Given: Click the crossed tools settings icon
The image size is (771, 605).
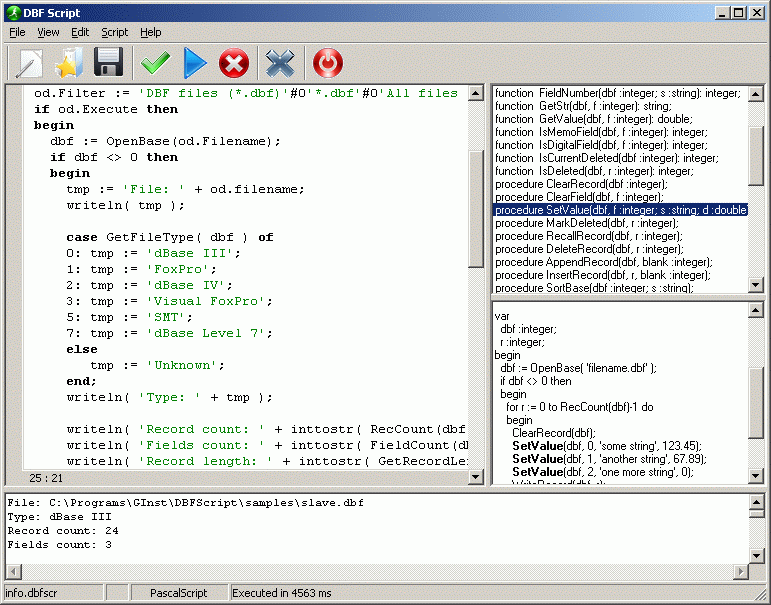Looking at the screenshot, I should (280, 63).
